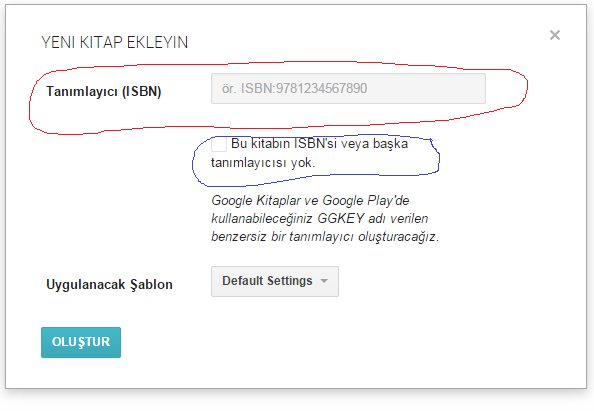Click the OLUŞTUR button
Screen dimensions: 594x411
pos(81,342)
